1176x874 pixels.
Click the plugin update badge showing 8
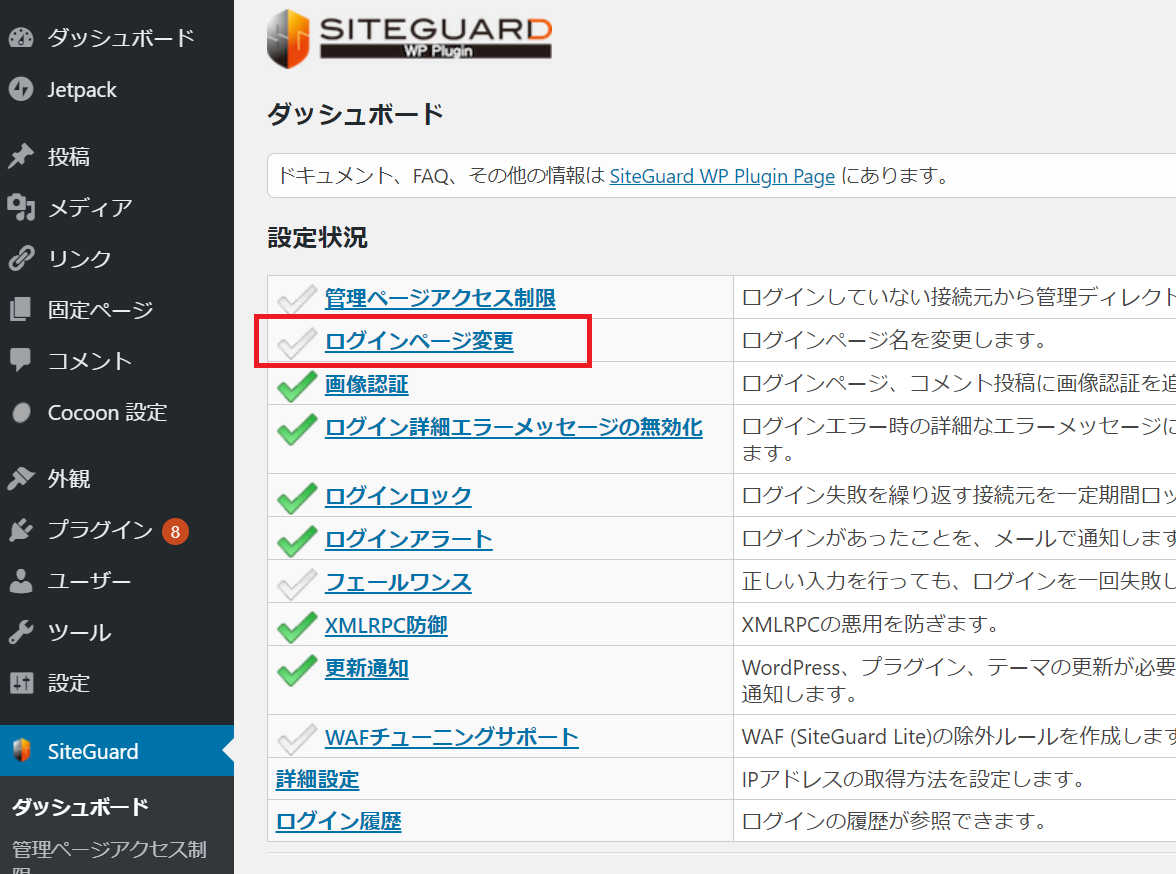(176, 531)
